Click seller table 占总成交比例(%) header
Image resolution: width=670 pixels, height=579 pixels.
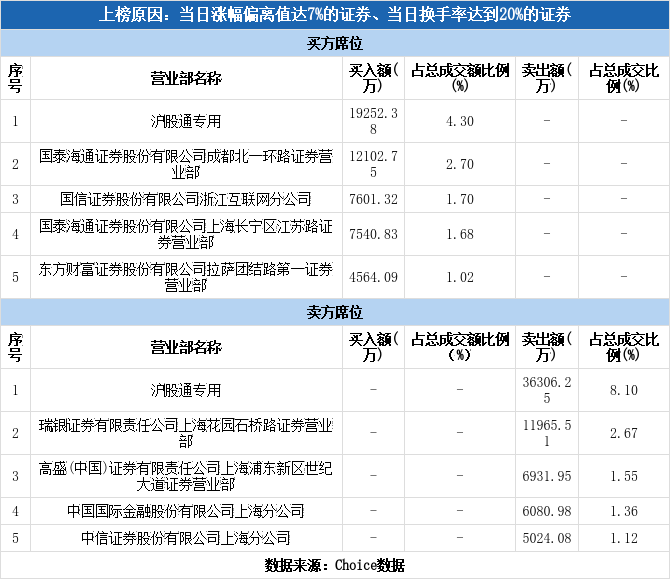point(624,347)
